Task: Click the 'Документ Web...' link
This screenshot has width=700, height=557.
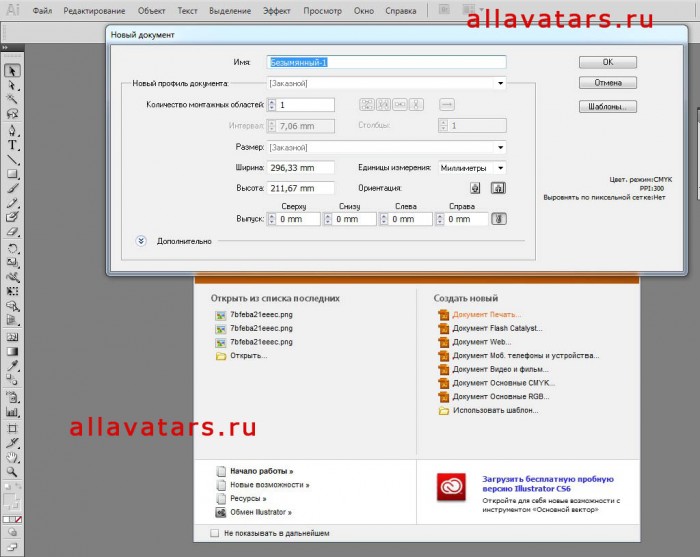Action: (482, 342)
